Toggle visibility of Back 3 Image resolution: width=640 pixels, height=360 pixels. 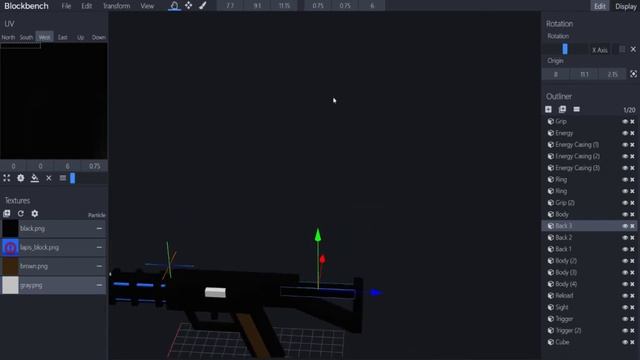click(625, 226)
